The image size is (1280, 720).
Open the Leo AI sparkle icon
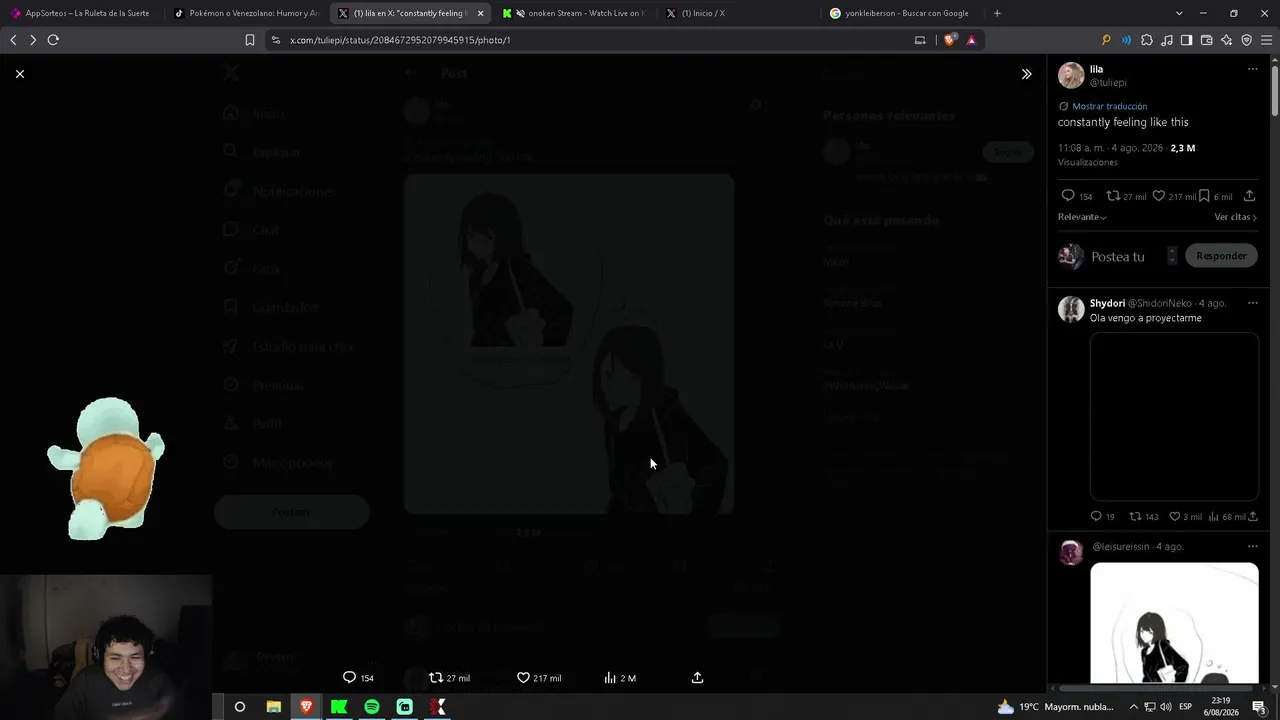1226,40
